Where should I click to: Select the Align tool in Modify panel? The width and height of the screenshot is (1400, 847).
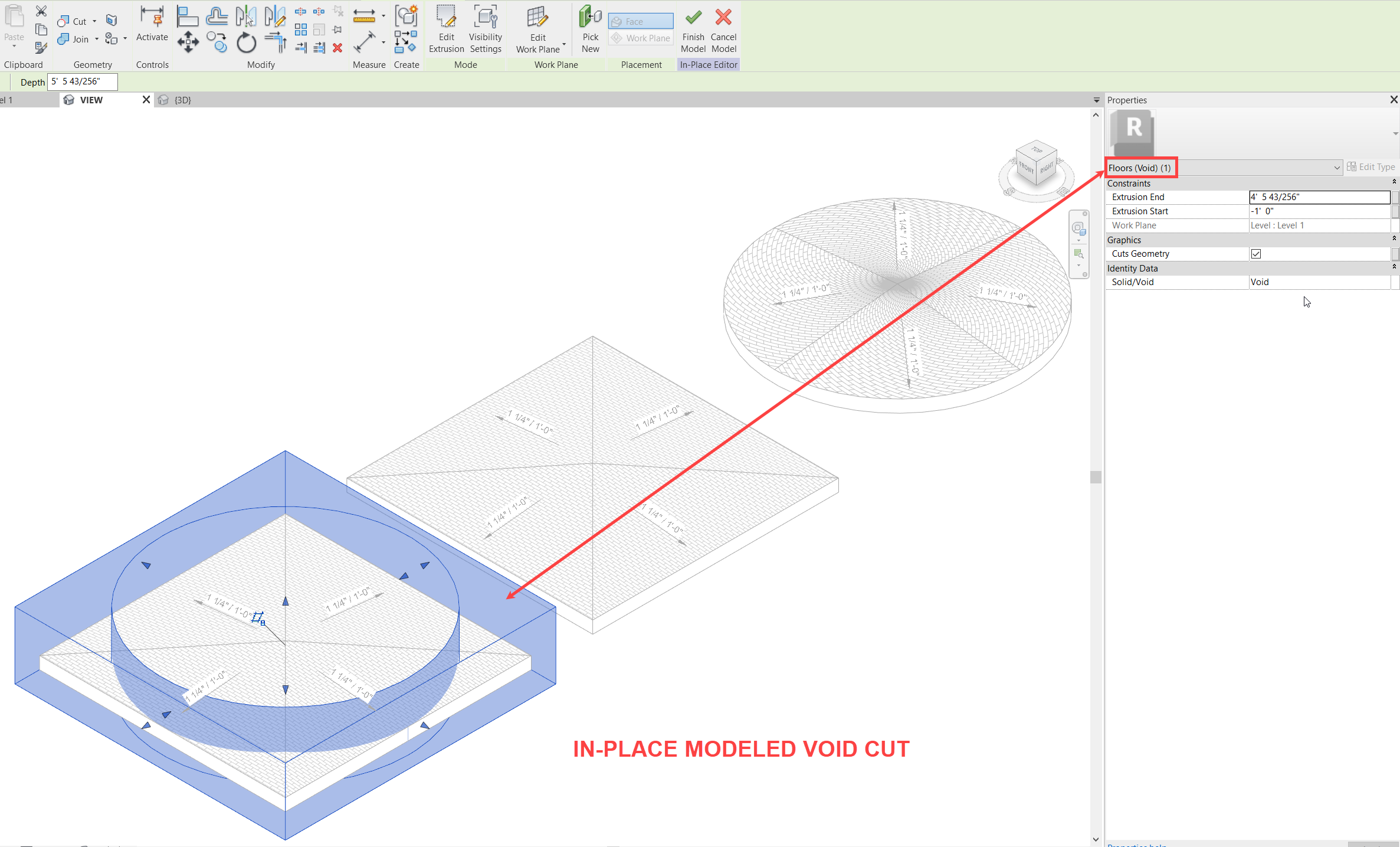click(x=188, y=16)
